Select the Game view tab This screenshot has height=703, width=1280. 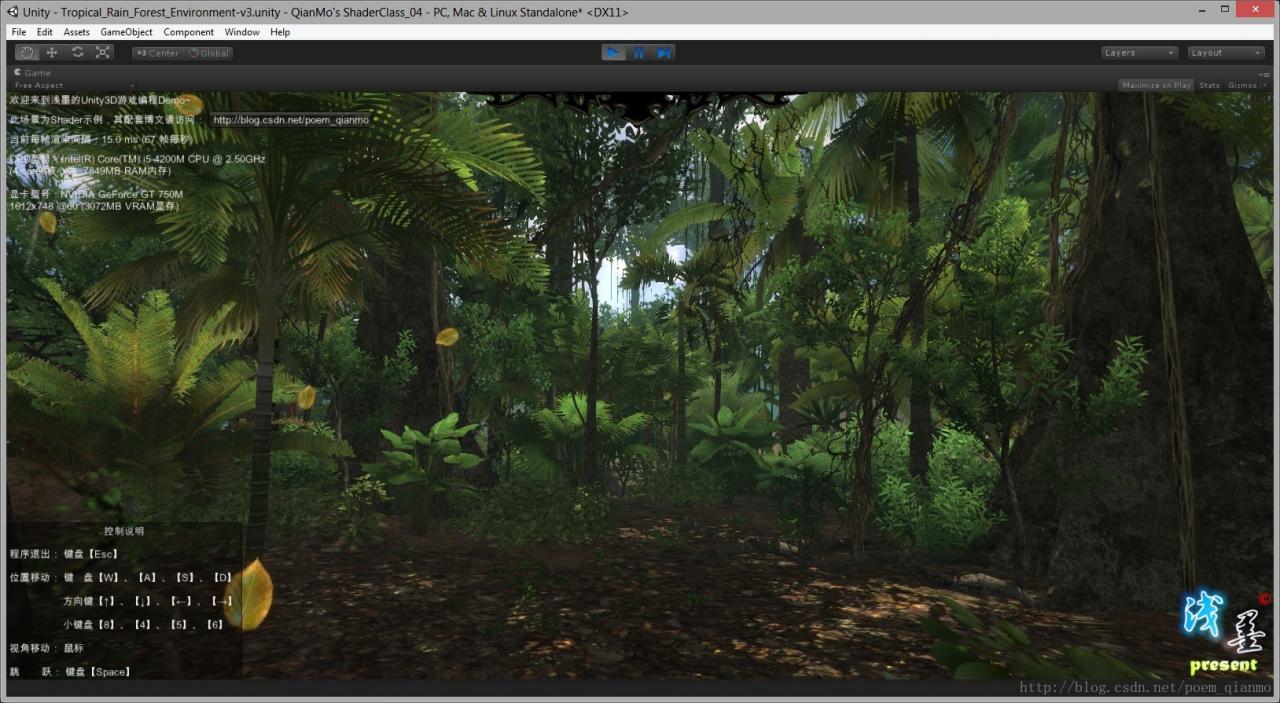click(33, 73)
